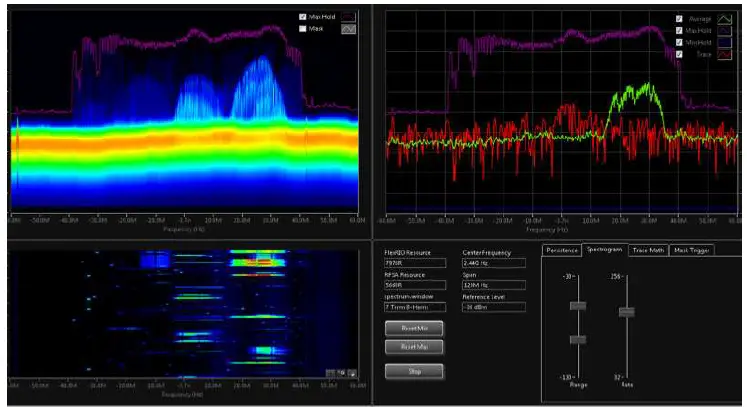Switch to the Persistence tab
The height and width of the screenshot is (407, 747).
(x=561, y=250)
